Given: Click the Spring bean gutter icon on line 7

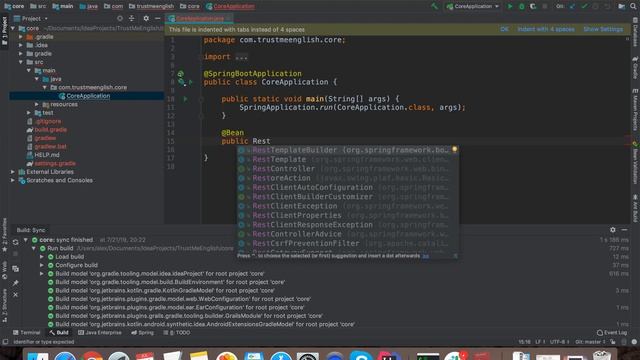Looking at the screenshot, I should pyautogui.click(x=180, y=73).
